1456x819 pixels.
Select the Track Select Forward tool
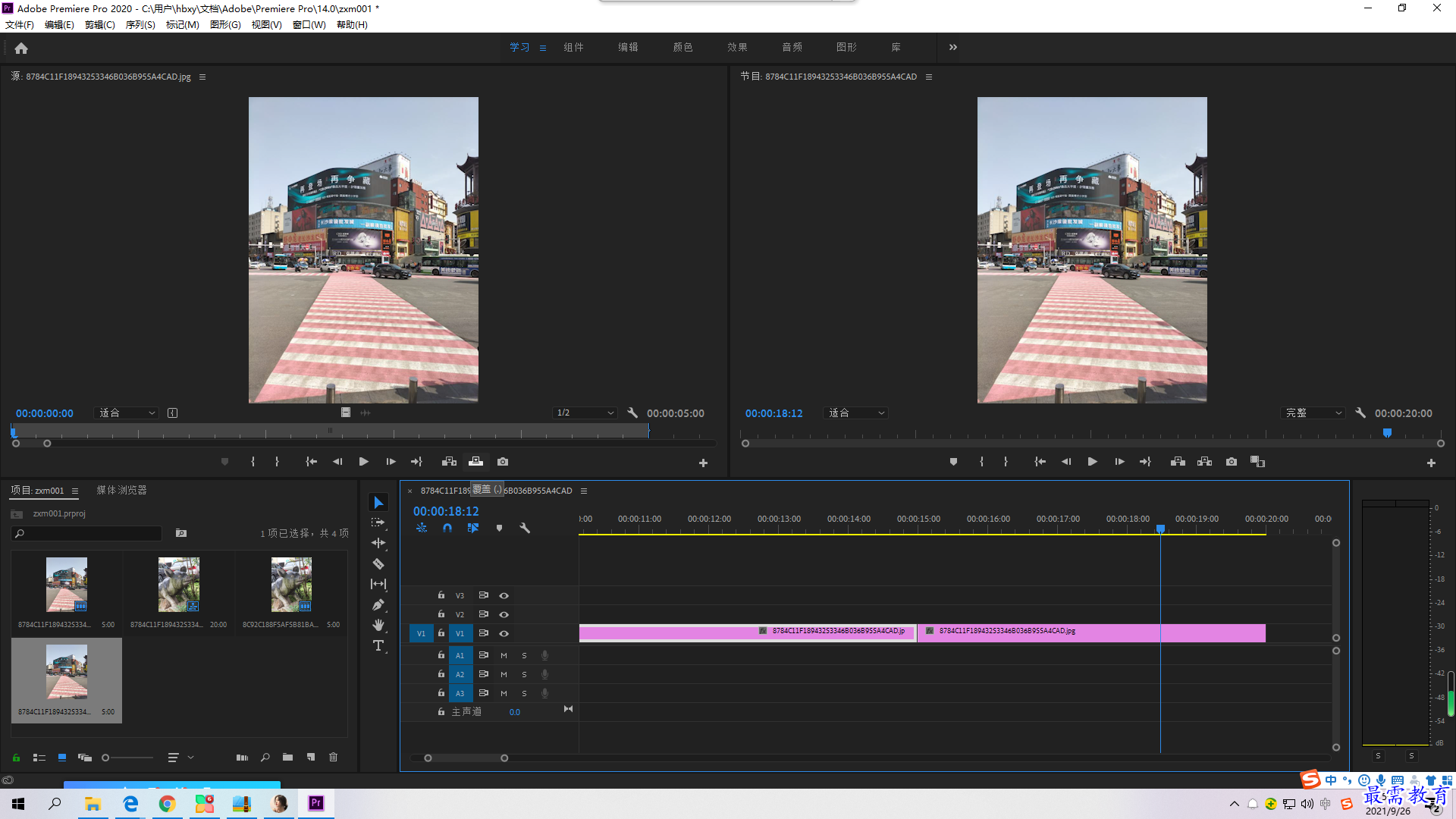click(378, 522)
